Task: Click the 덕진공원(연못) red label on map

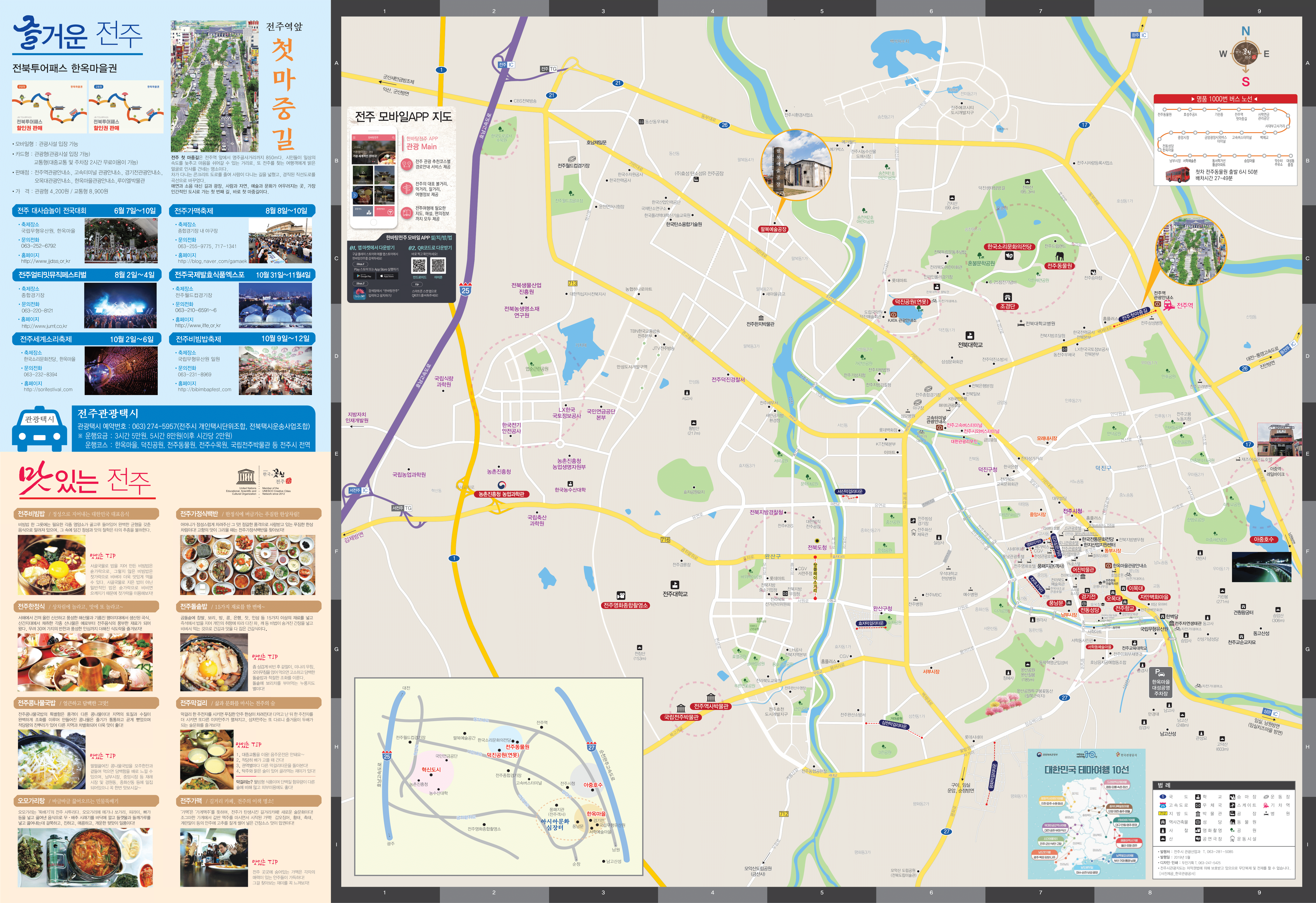Action: 912,302
